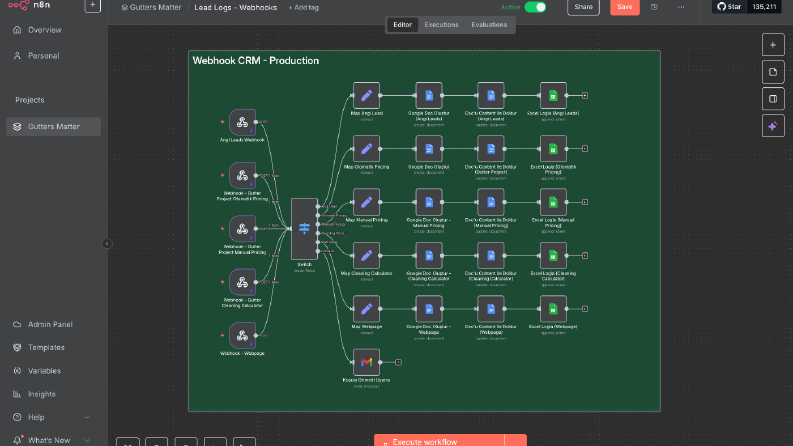Open the Gutters Matter project
The width and height of the screenshot is (793, 446).
[54, 126]
